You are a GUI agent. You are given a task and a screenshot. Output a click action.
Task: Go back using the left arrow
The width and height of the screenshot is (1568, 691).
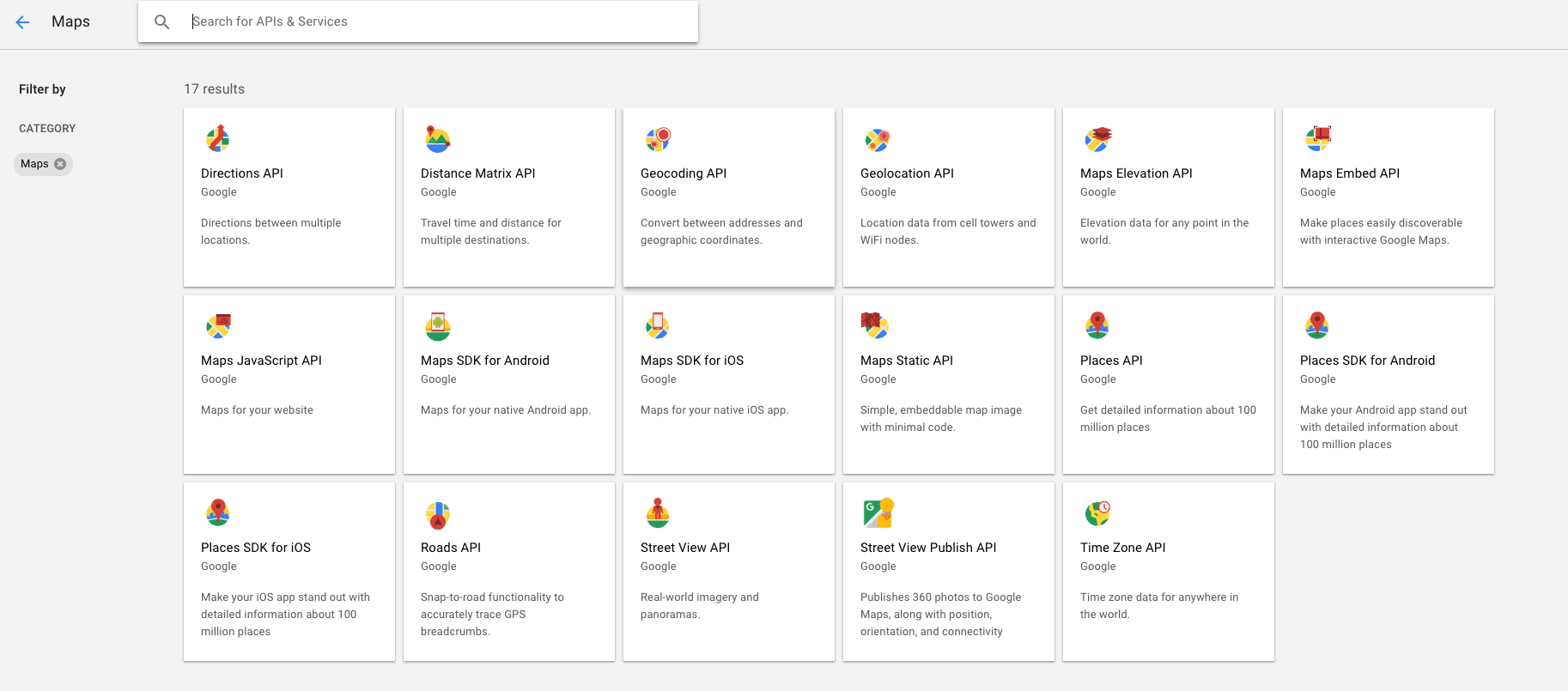point(22,22)
